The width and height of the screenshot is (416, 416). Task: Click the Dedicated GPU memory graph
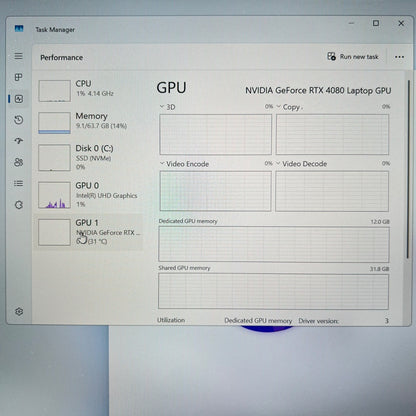pos(274,244)
